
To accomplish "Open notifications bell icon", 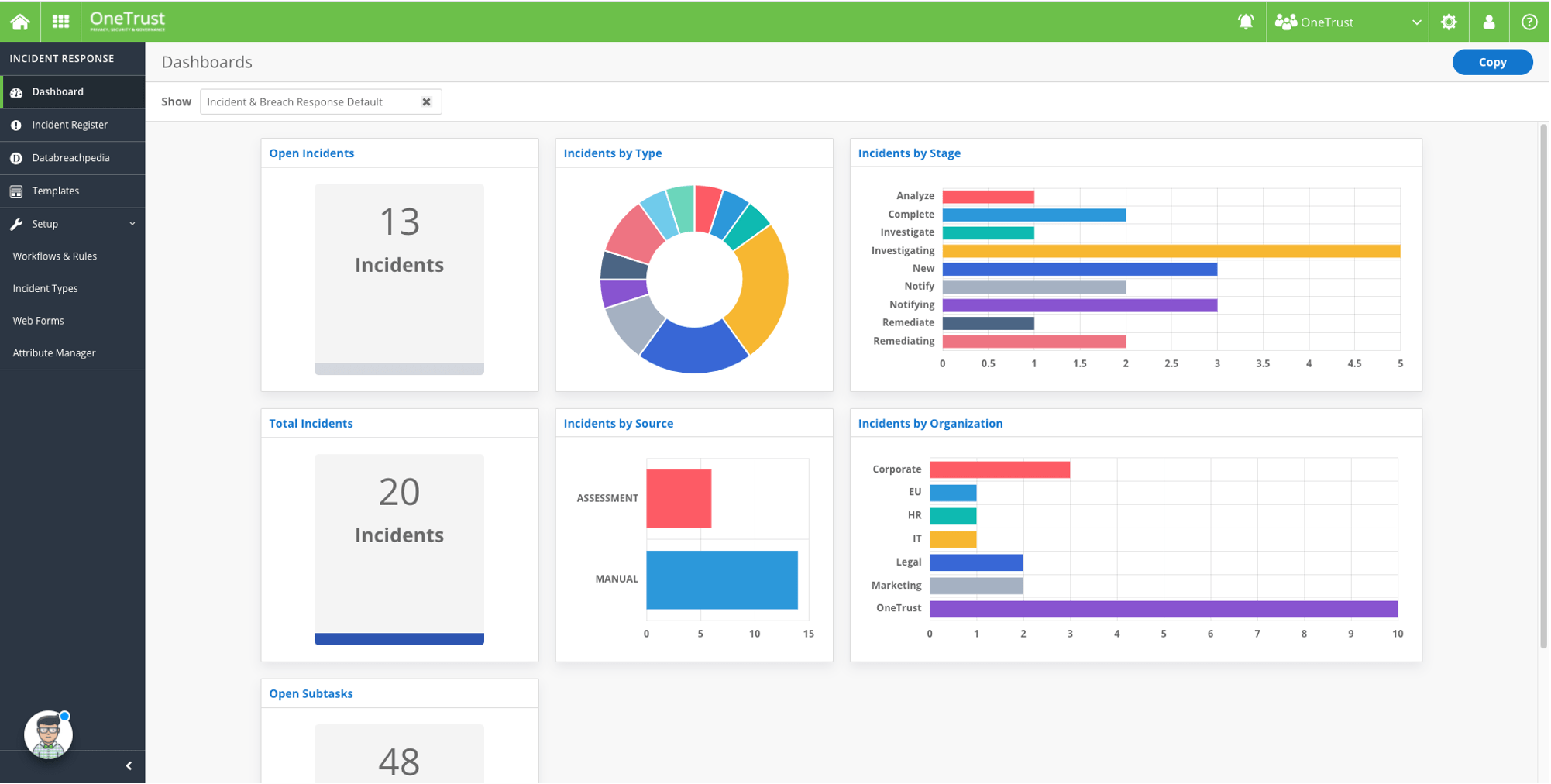I will [1246, 22].
